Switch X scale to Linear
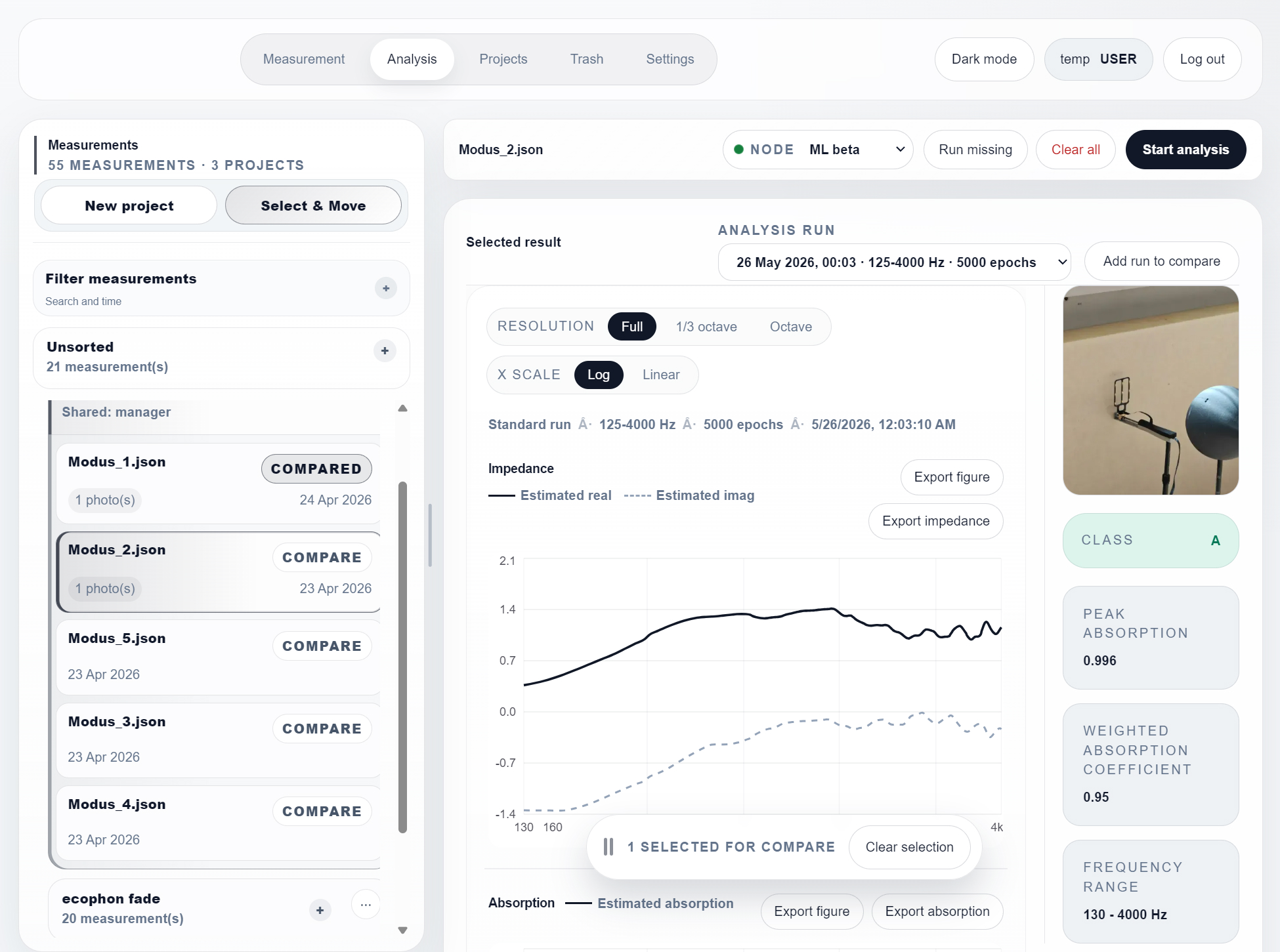The height and width of the screenshot is (952, 1280). [x=661, y=375]
